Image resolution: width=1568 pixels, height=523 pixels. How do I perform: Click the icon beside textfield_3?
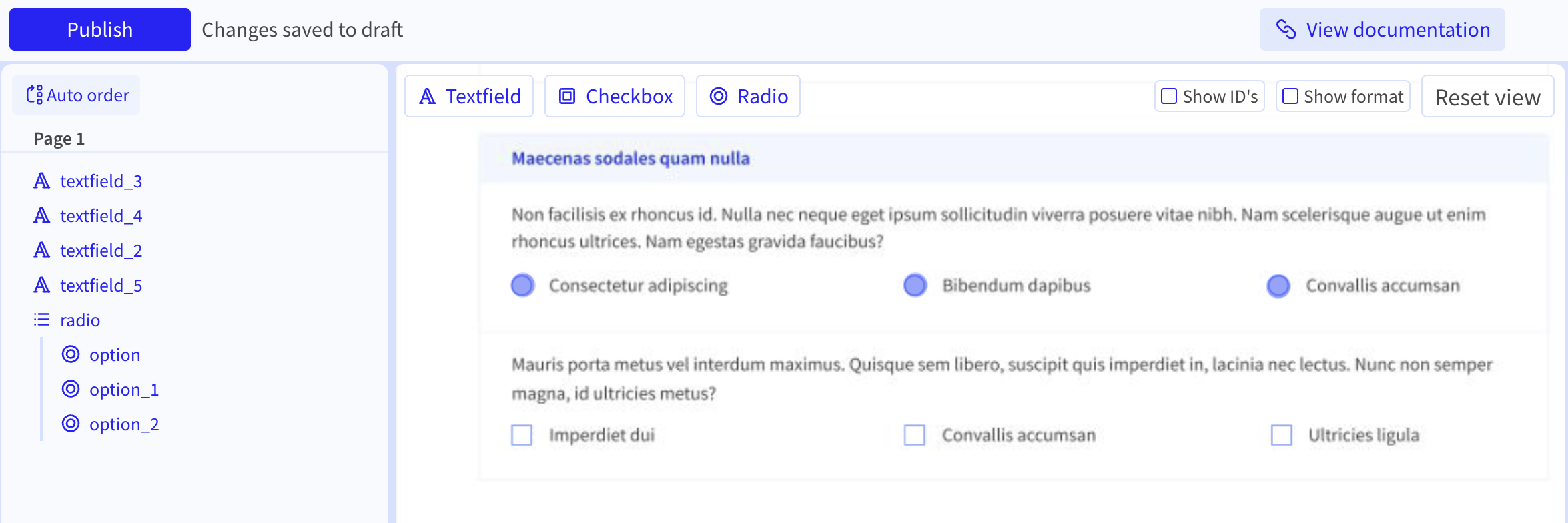pos(42,181)
